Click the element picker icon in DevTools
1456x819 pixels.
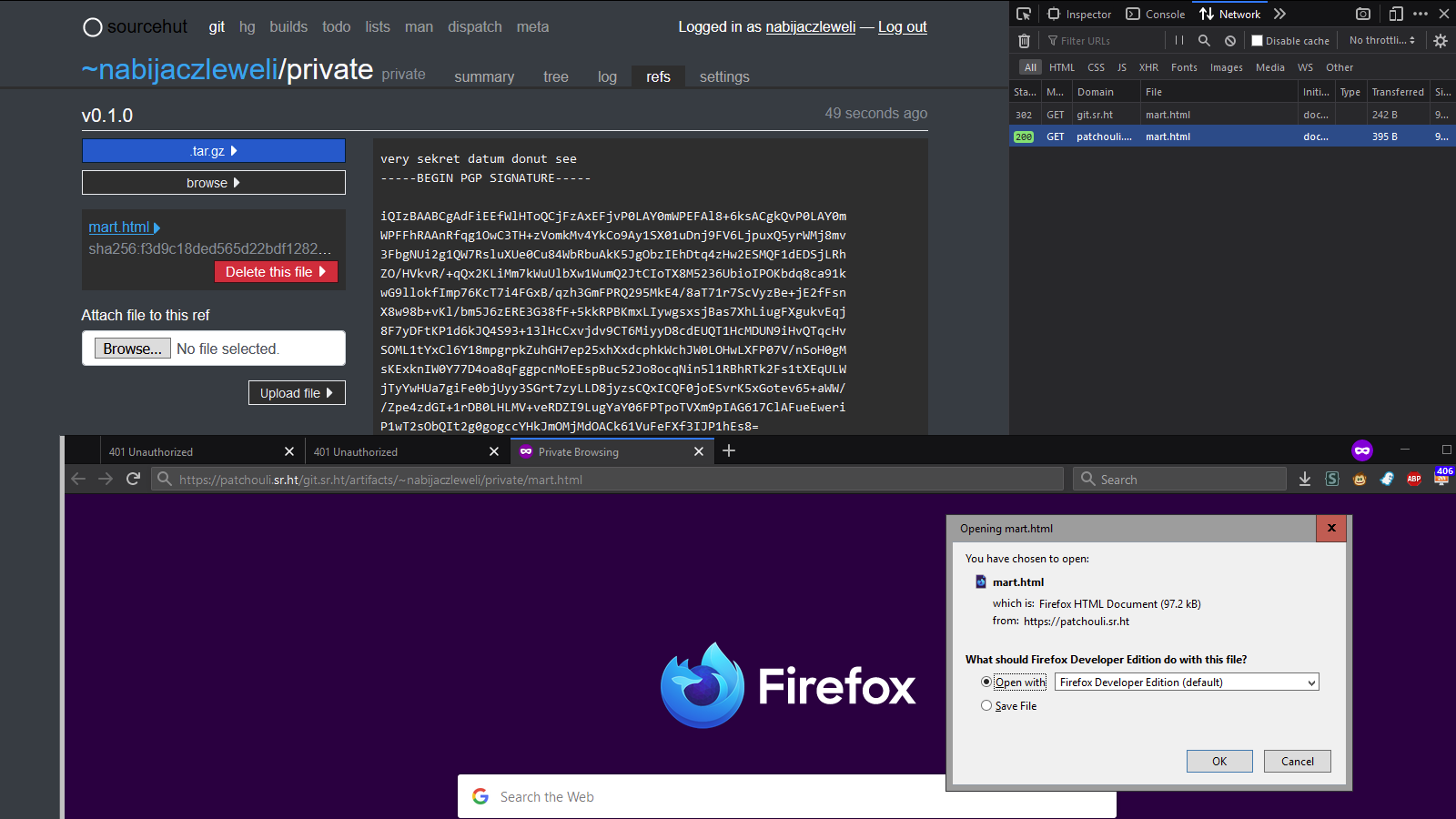pyautogui.click(x=1024, y=14)
